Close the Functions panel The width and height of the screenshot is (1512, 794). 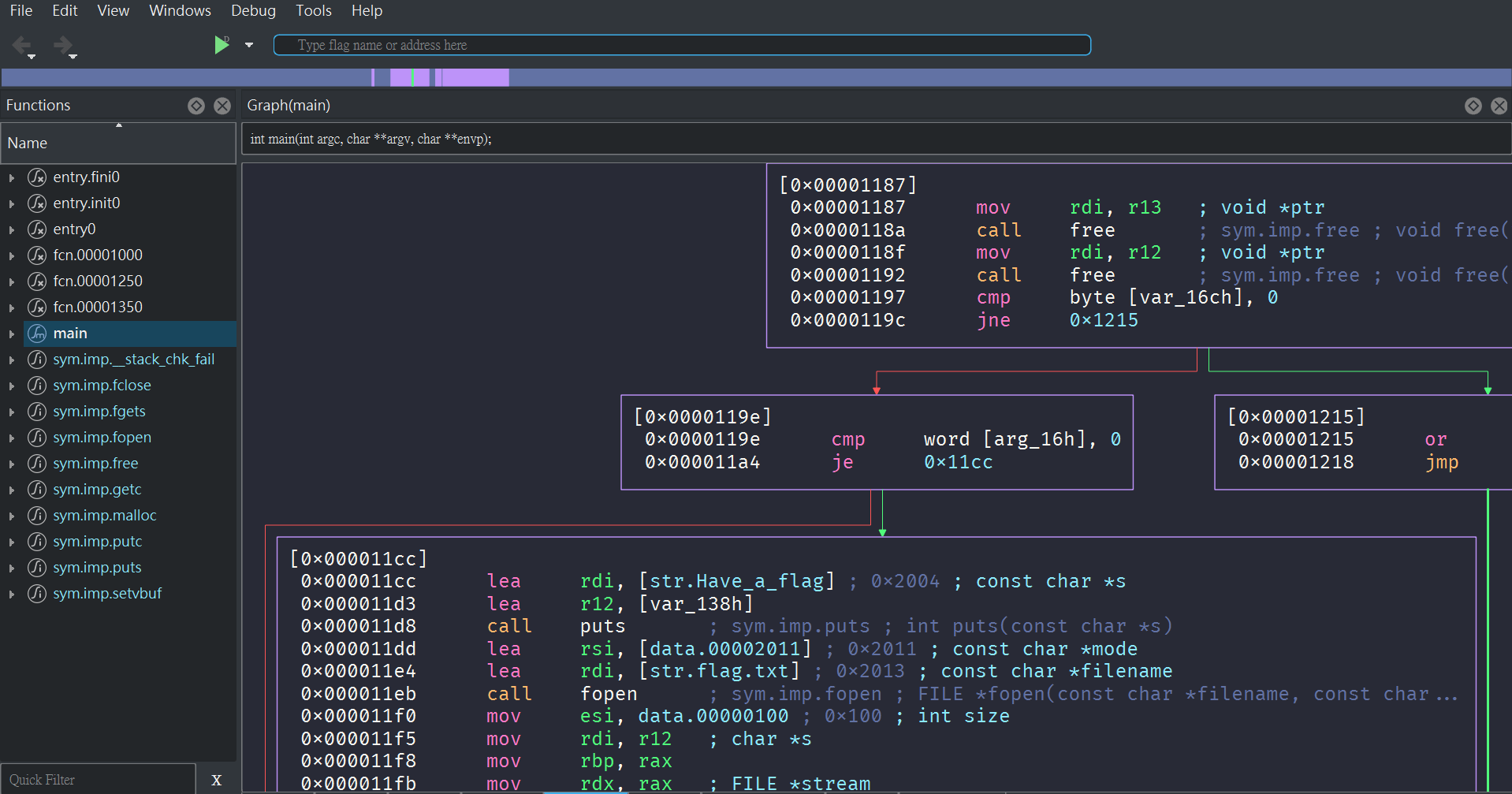click(222, 106)
